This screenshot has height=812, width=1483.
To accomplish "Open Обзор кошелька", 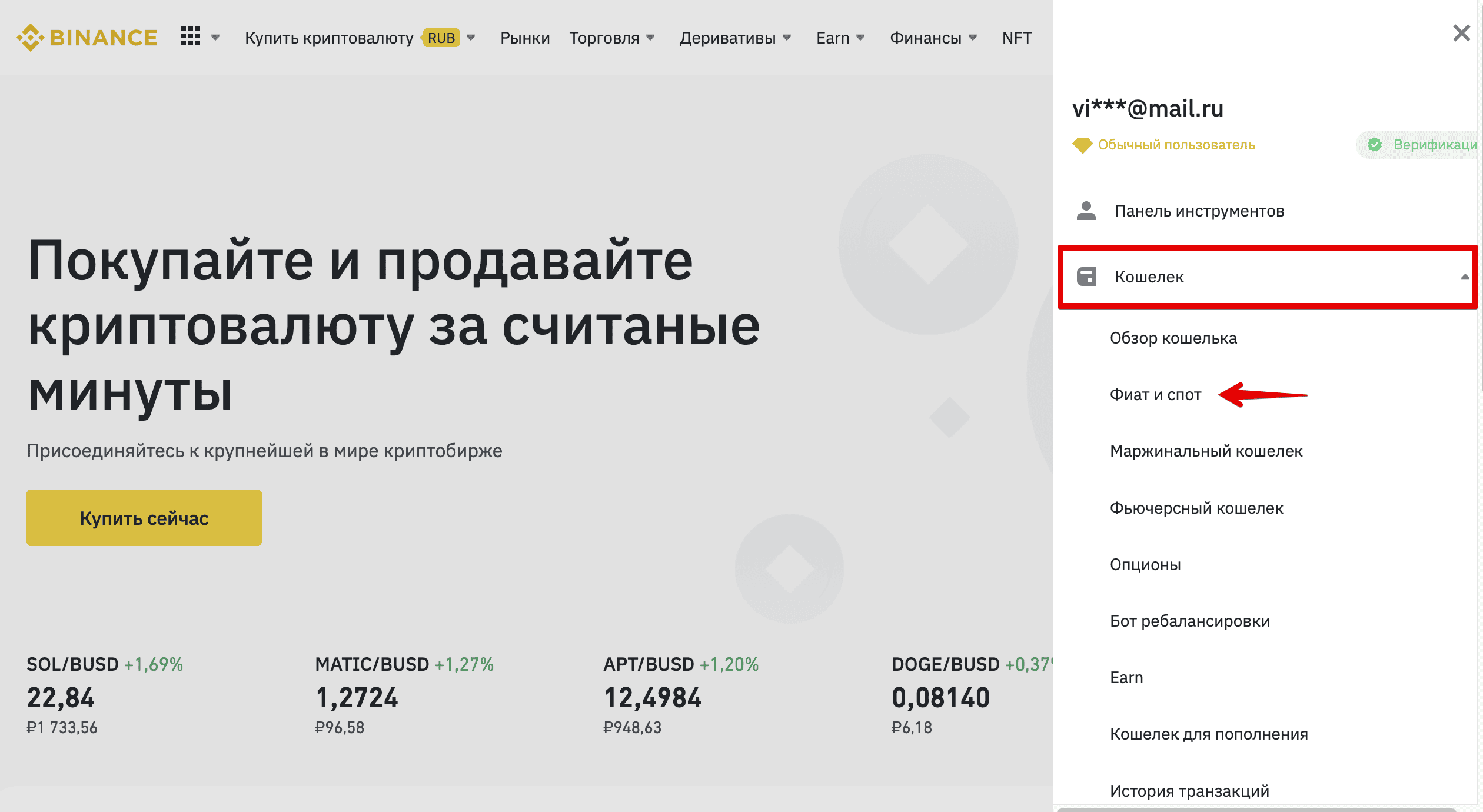I will click(x=1173, y=338).
